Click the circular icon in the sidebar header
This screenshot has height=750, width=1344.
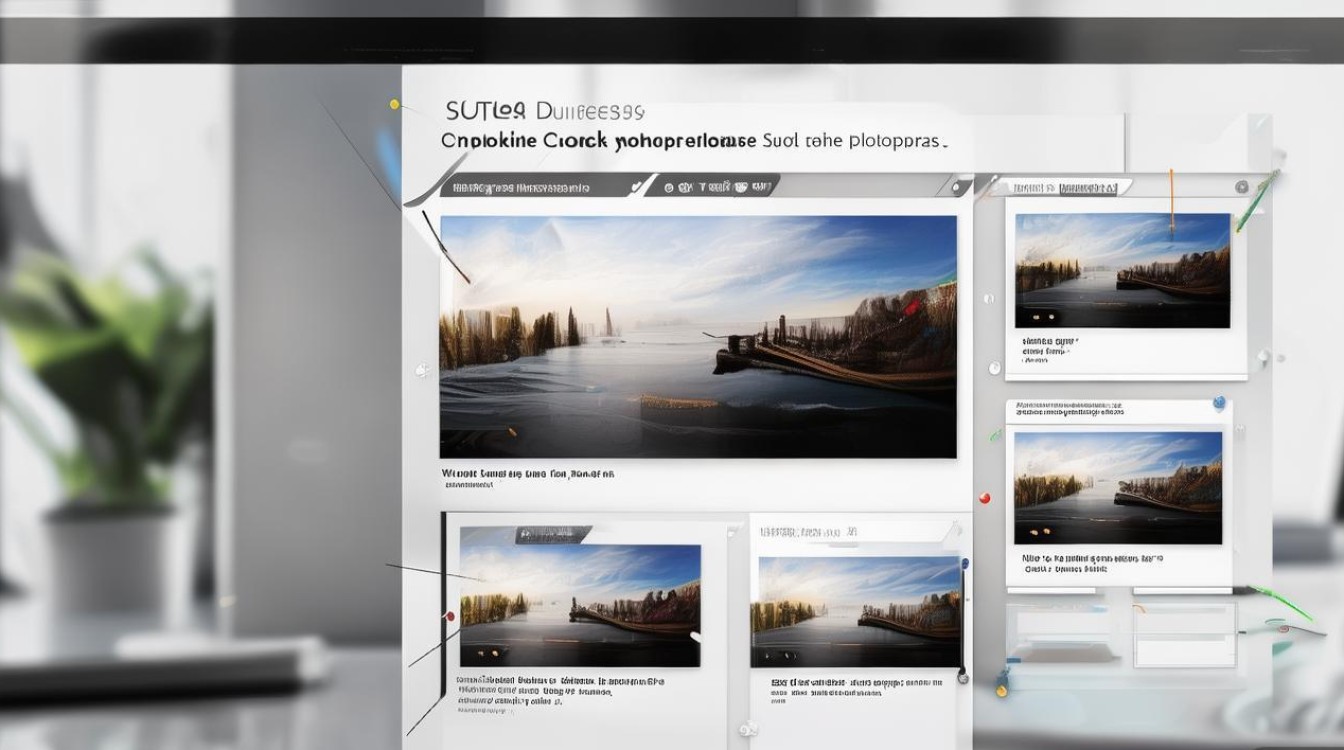[1241, 187]
